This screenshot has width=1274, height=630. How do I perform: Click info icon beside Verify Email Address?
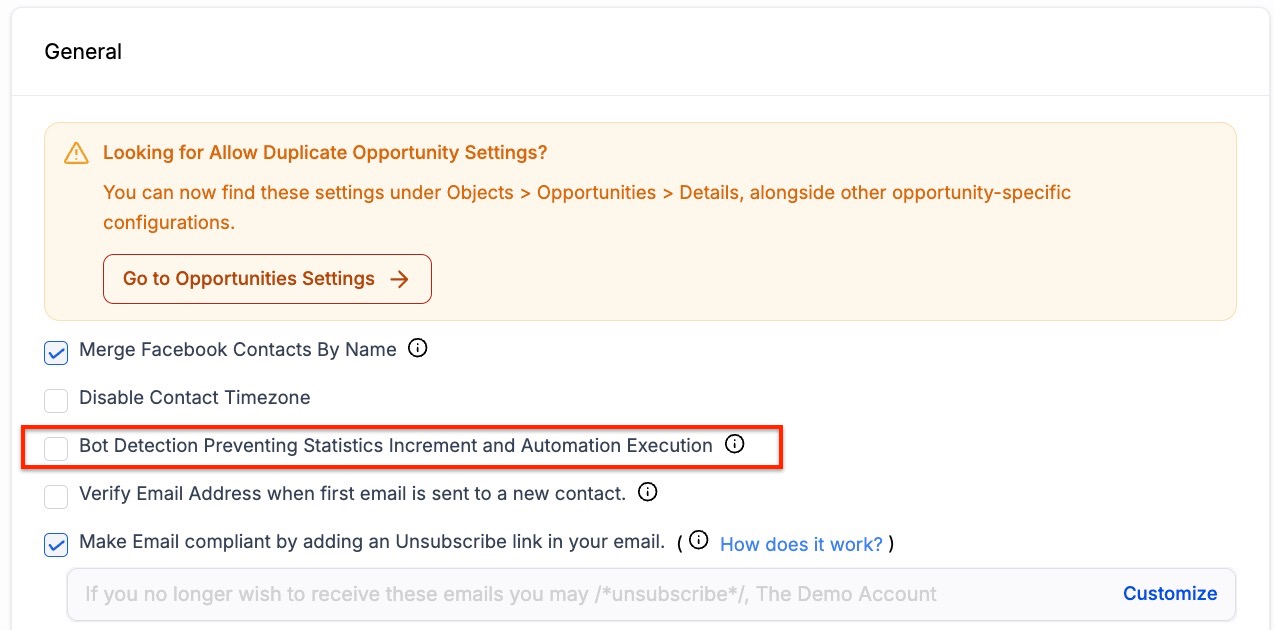pos(648,492)
